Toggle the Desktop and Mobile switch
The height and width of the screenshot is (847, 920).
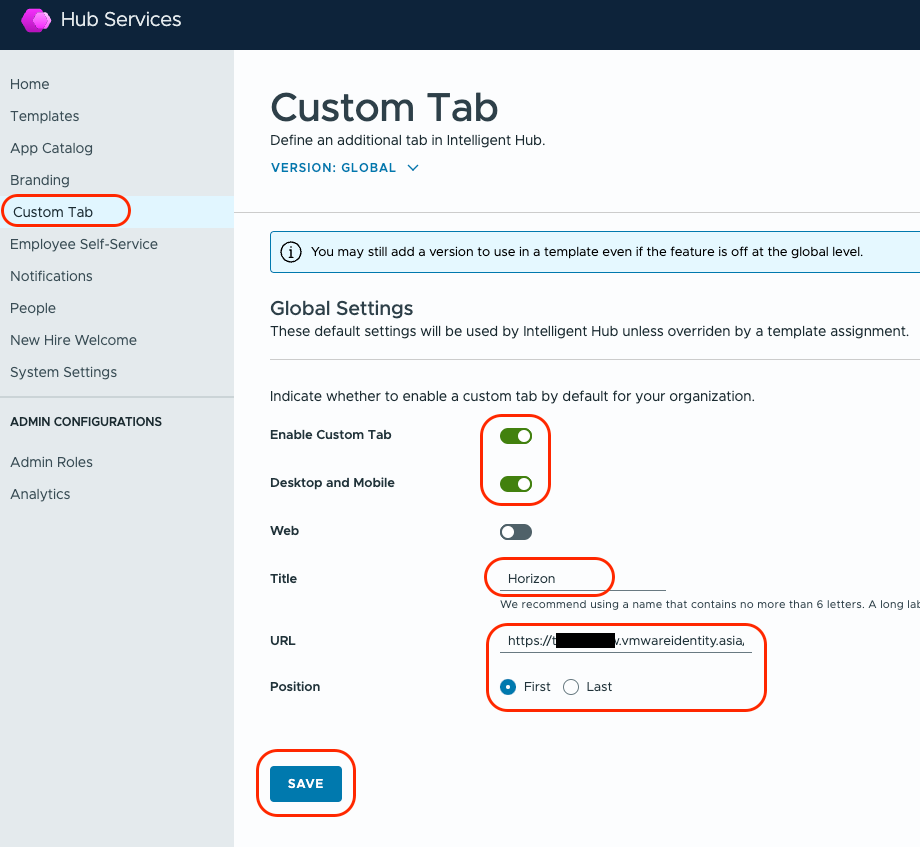tap(516, 484)
